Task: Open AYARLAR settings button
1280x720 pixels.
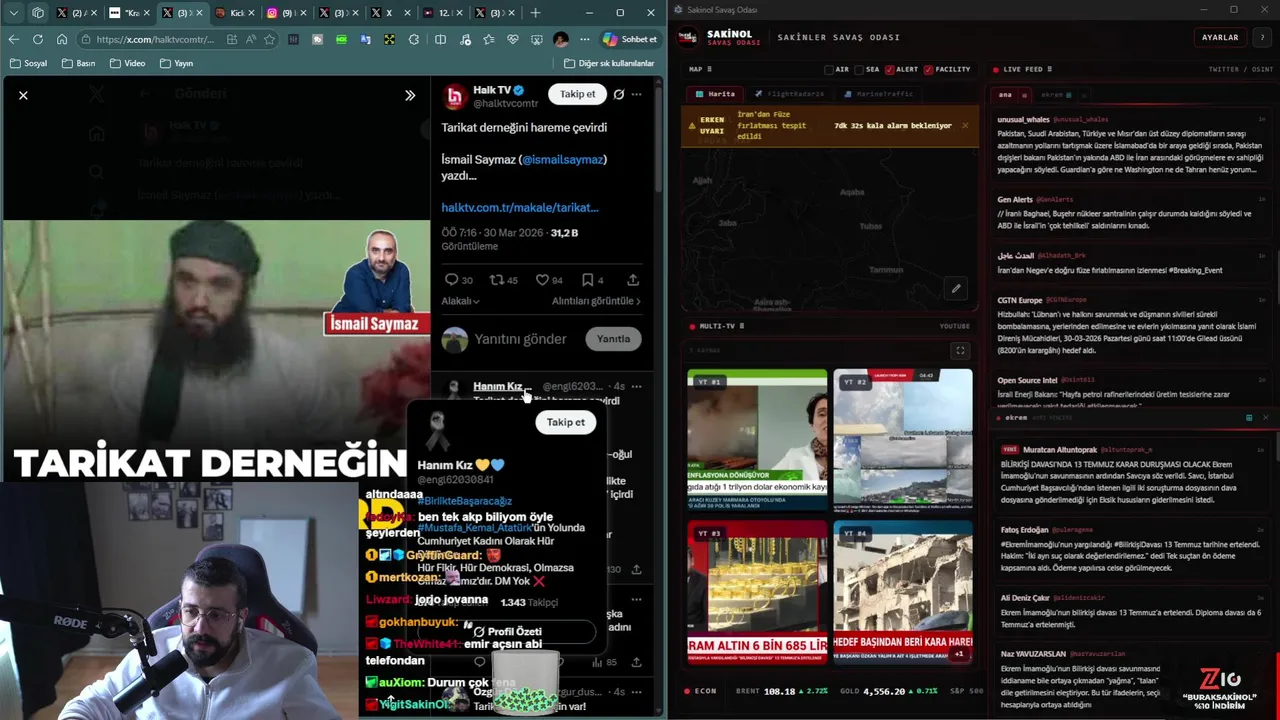Action: click(x=1220, y=37)
